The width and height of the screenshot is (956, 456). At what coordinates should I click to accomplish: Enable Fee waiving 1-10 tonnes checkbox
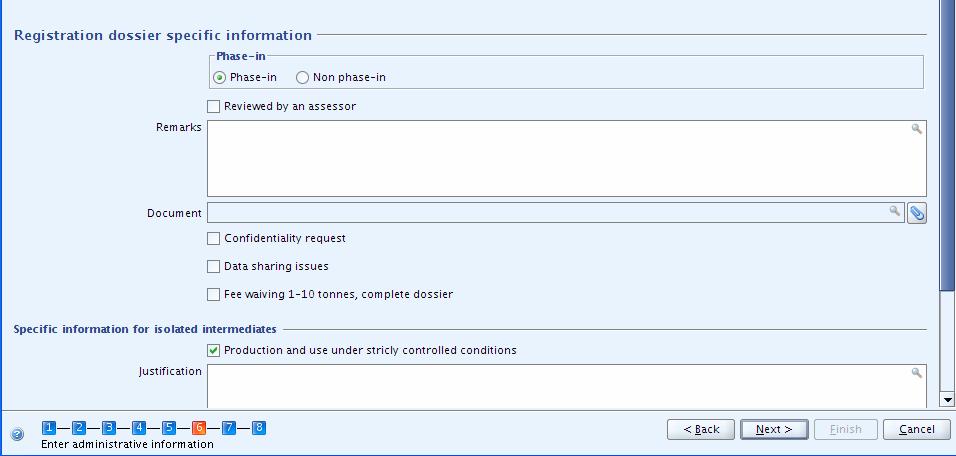click(213, 294)
